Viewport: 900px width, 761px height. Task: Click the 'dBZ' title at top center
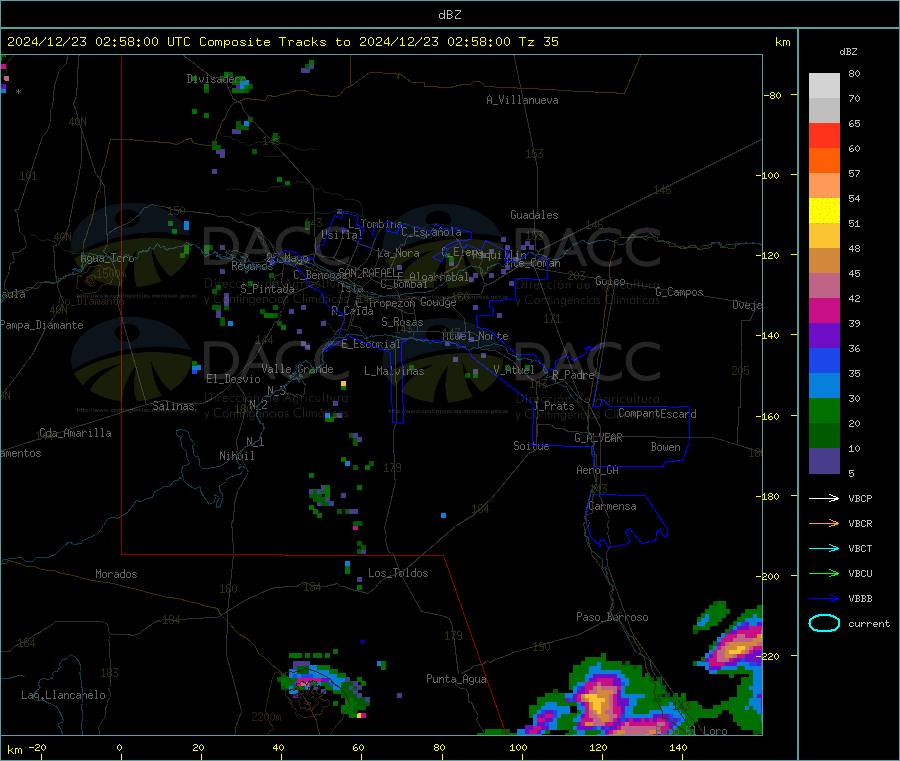point(449,15)
